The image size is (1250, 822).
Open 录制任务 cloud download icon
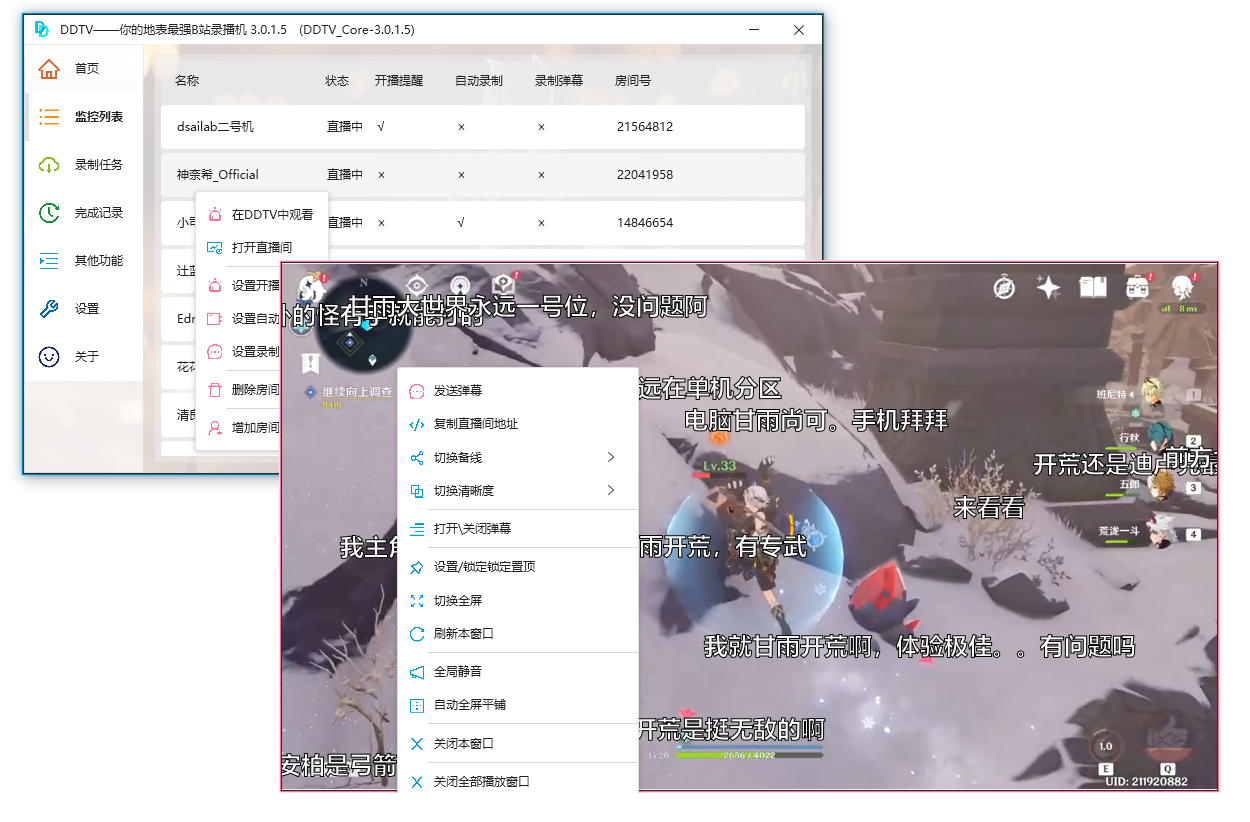pyautogui.click(x=49, y=165)
